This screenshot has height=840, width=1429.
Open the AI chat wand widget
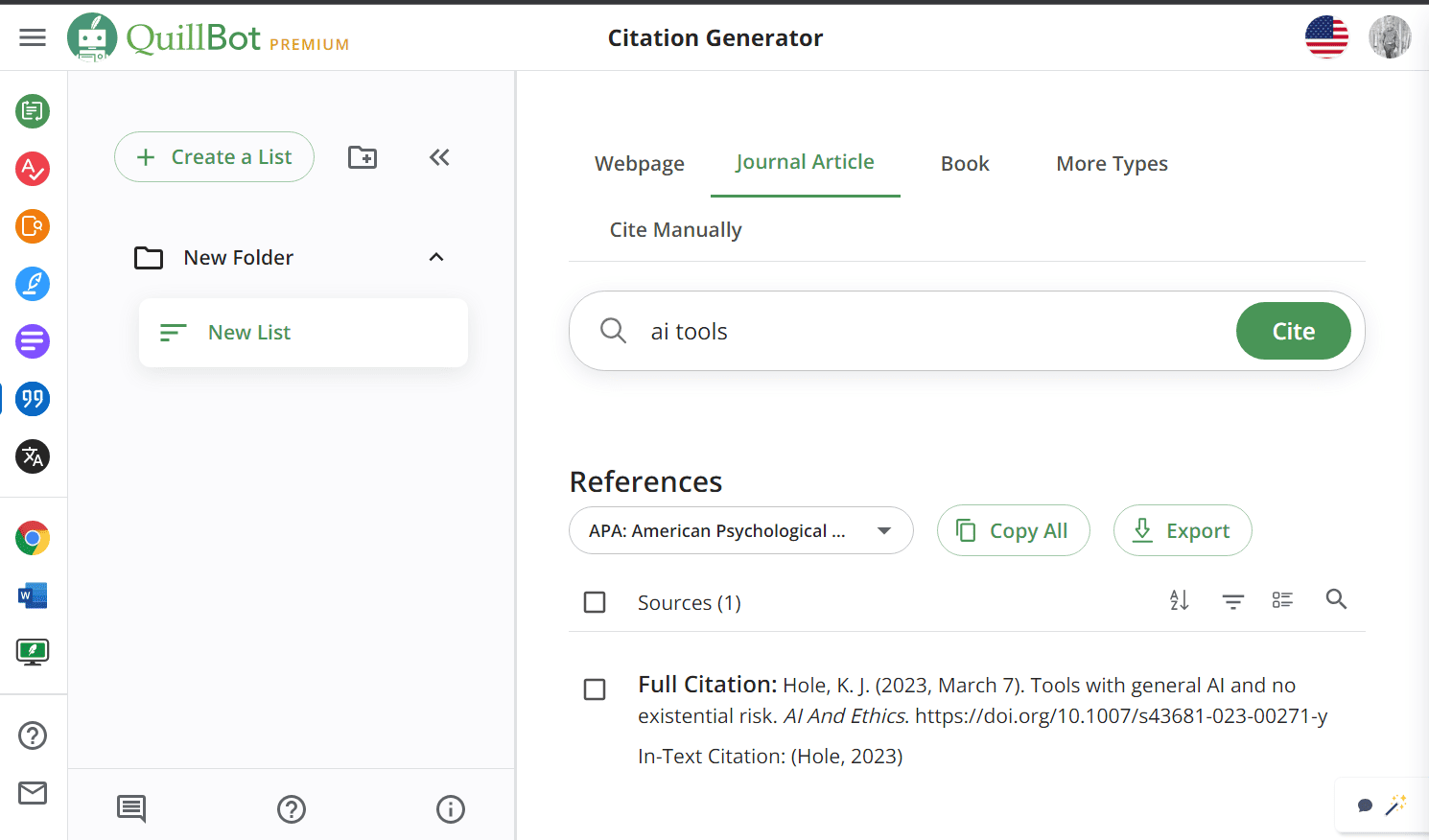(1382, 805)
